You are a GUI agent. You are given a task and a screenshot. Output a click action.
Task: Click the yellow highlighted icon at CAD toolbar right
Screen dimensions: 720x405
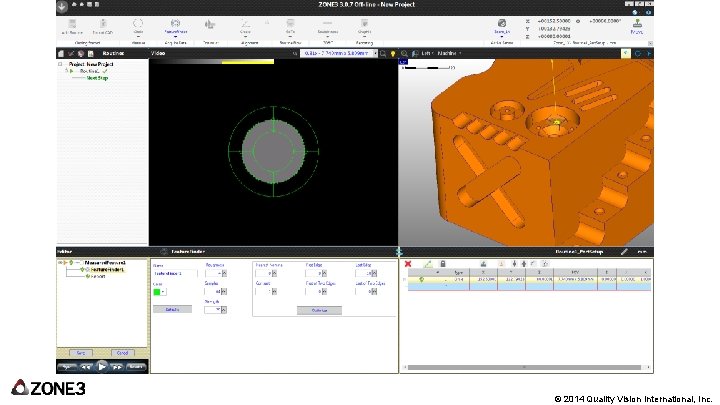coord(625,53)
